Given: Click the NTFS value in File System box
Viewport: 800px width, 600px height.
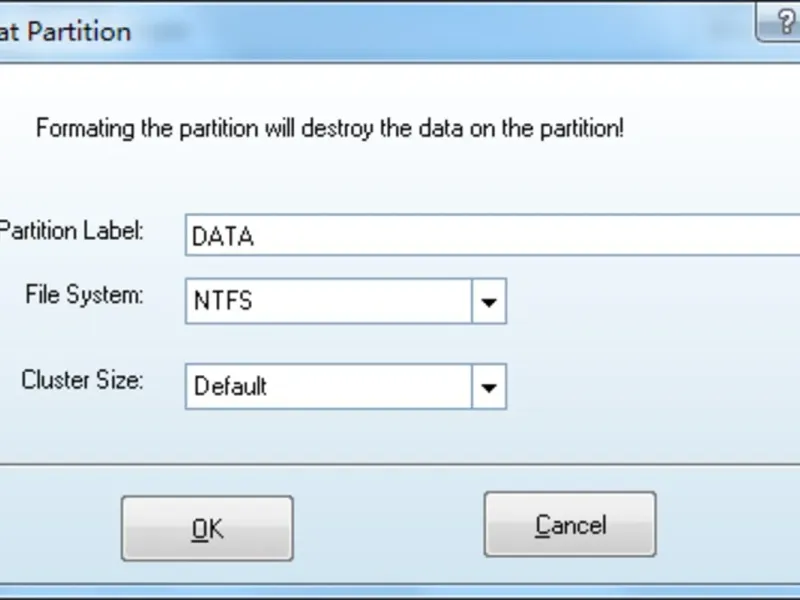Looking at the screenshot, I should point(223,301).
